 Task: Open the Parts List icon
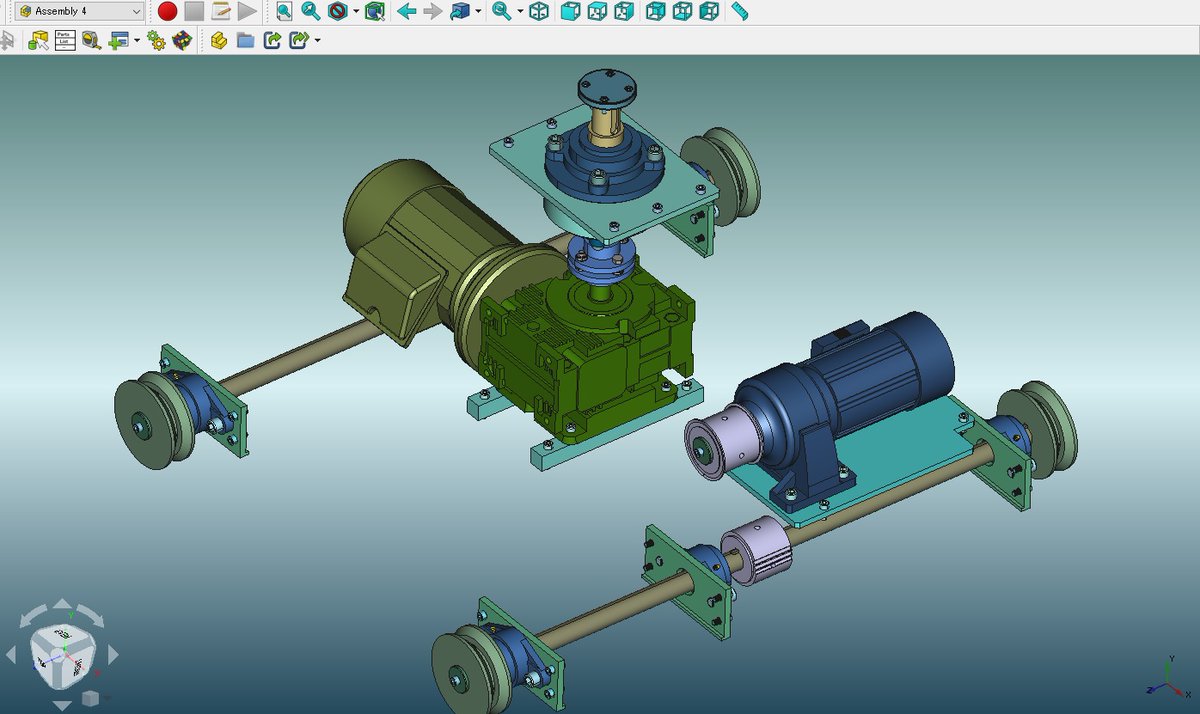[x=65, y=41]
